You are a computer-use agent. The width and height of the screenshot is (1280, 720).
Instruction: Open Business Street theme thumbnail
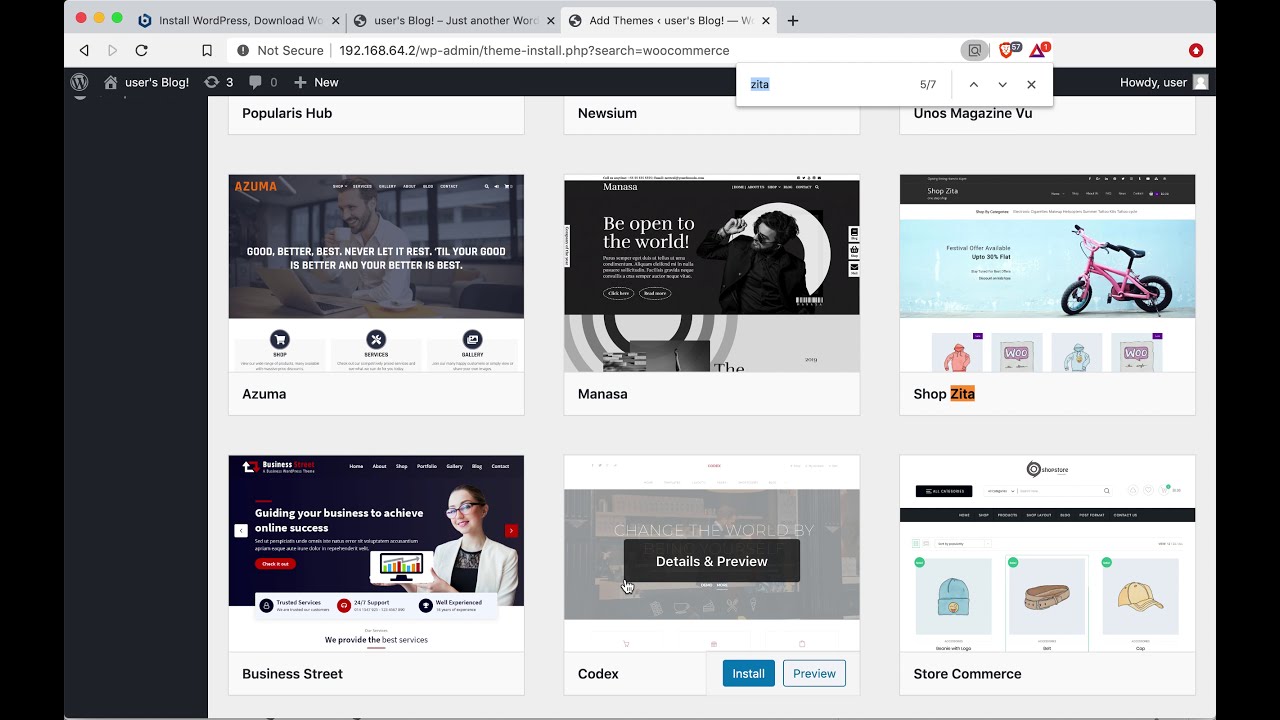point(376,554)
